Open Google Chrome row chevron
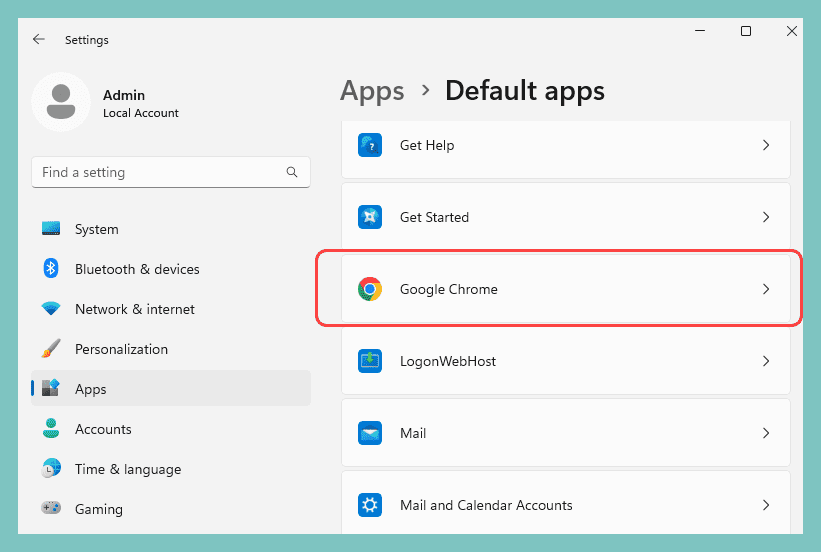821x552 pixels. 766,289
